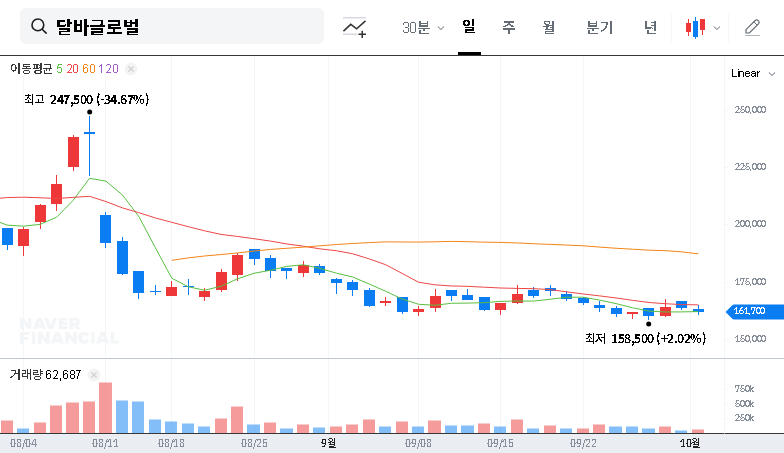This screenshot has width=784, height=453.
Task: Switch to the 월 monthly tab
Action: [549, 27]
